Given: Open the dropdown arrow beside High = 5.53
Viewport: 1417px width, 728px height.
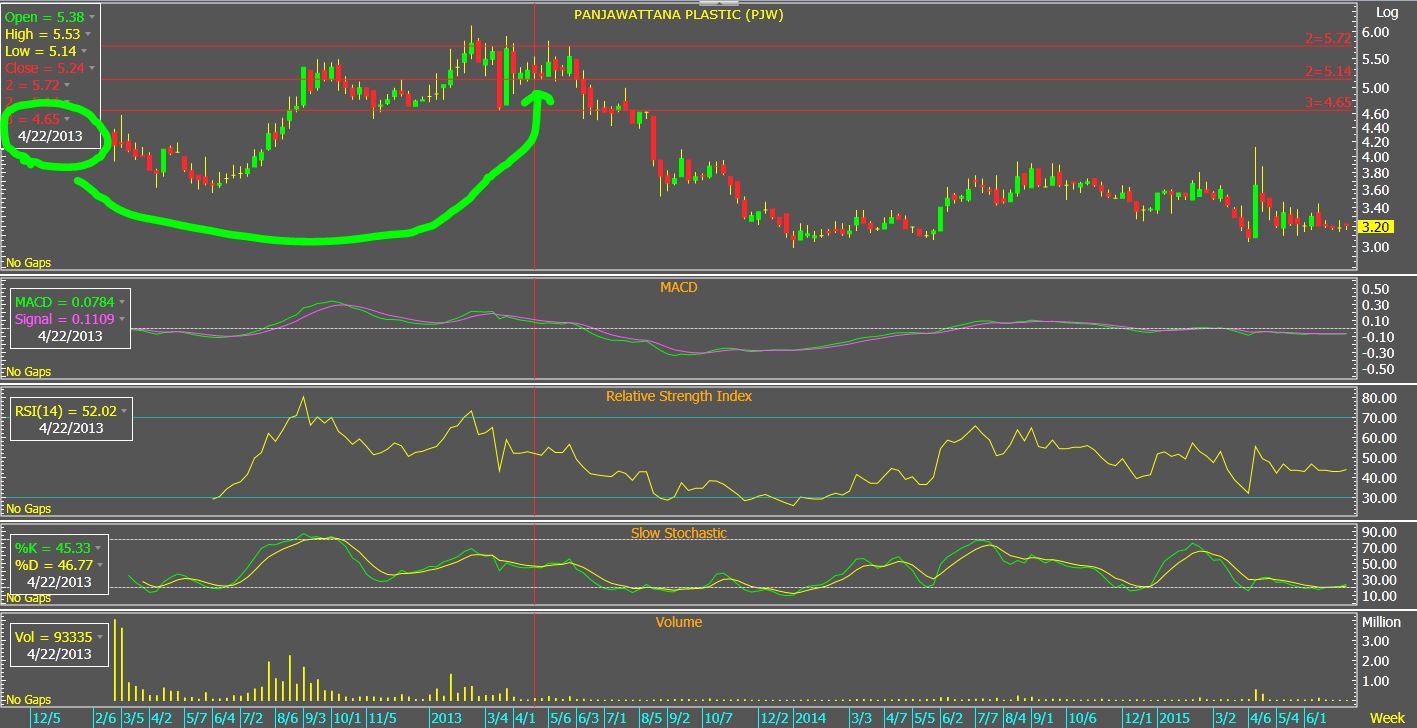Looking at the screenshot, I should click(87, 35).
